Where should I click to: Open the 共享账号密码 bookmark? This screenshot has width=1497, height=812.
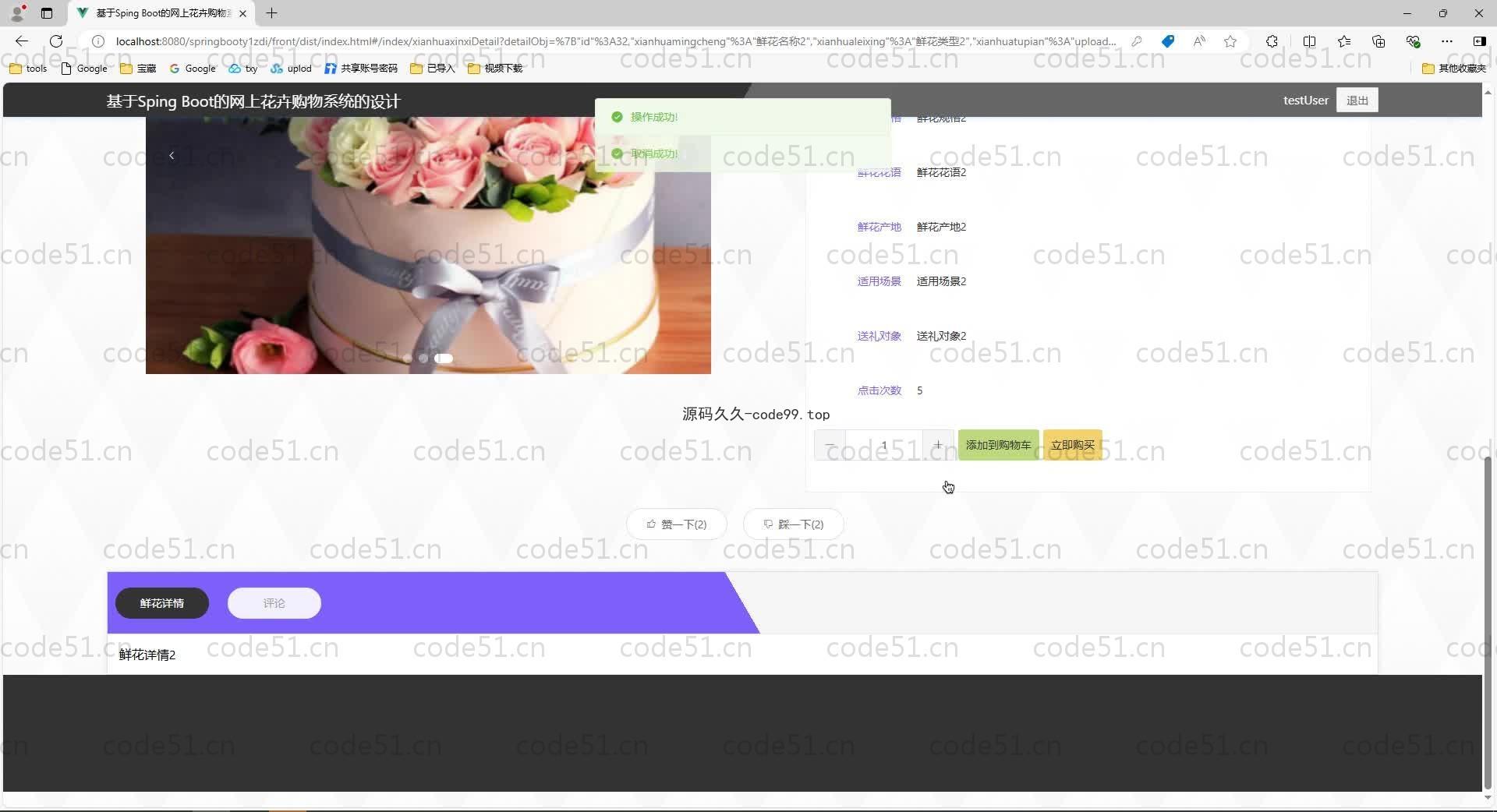pyautogui.click(x=361, y=69)
